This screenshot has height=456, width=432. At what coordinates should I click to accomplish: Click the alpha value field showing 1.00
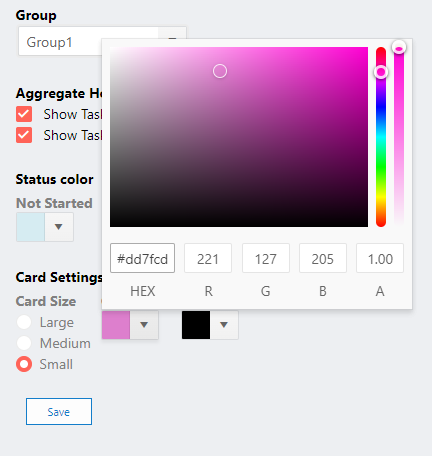pos(380,258)
